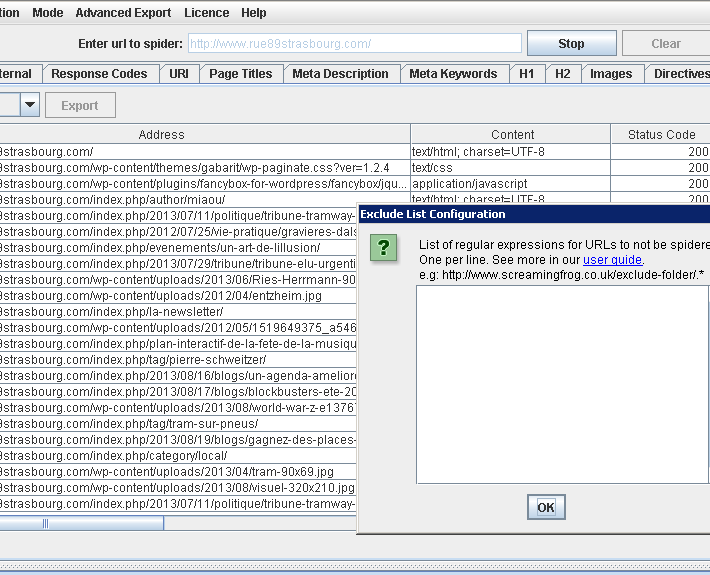Click the URL to spider input field
This screenshot has width=710, height=575.
(x=354, y=44)
